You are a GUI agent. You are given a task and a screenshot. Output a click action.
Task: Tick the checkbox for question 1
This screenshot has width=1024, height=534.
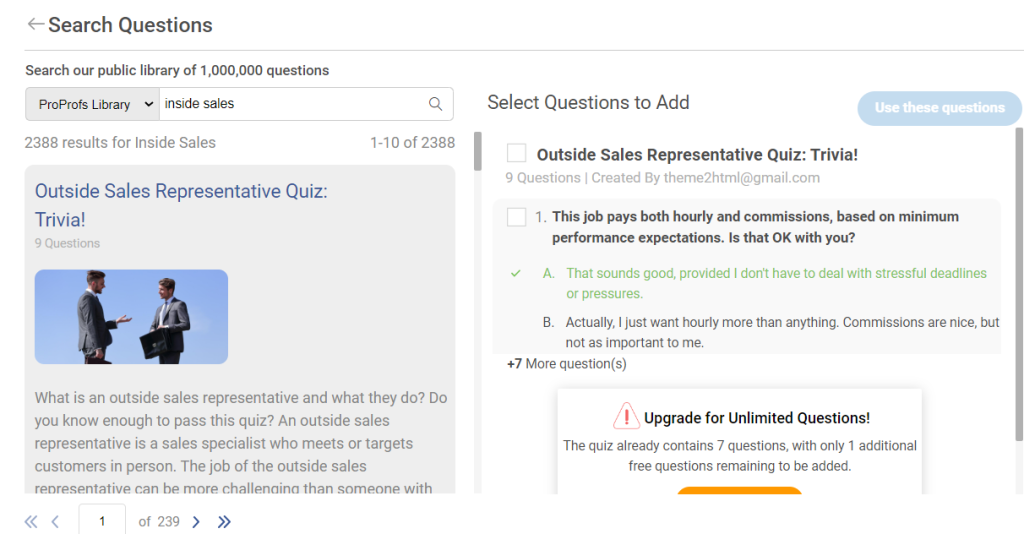pos(516,217)
